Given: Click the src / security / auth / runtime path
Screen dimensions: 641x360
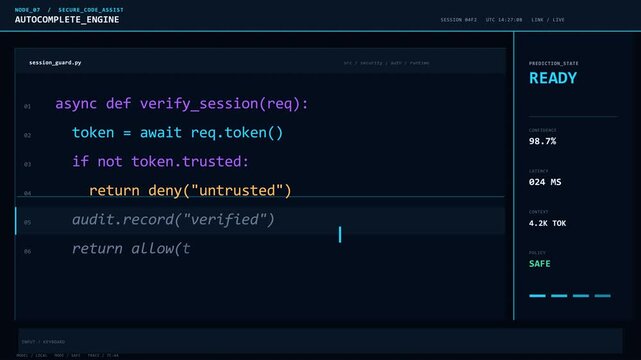Looking at the screenshot, I should [386, 63].
